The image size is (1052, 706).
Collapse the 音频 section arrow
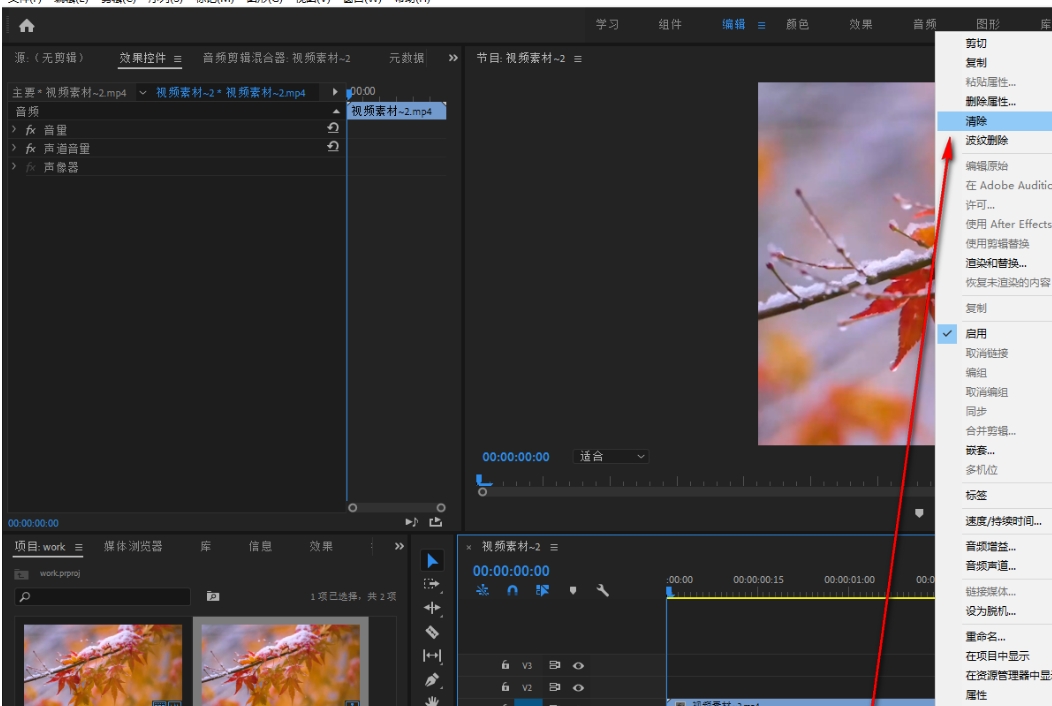click(336, 111)
